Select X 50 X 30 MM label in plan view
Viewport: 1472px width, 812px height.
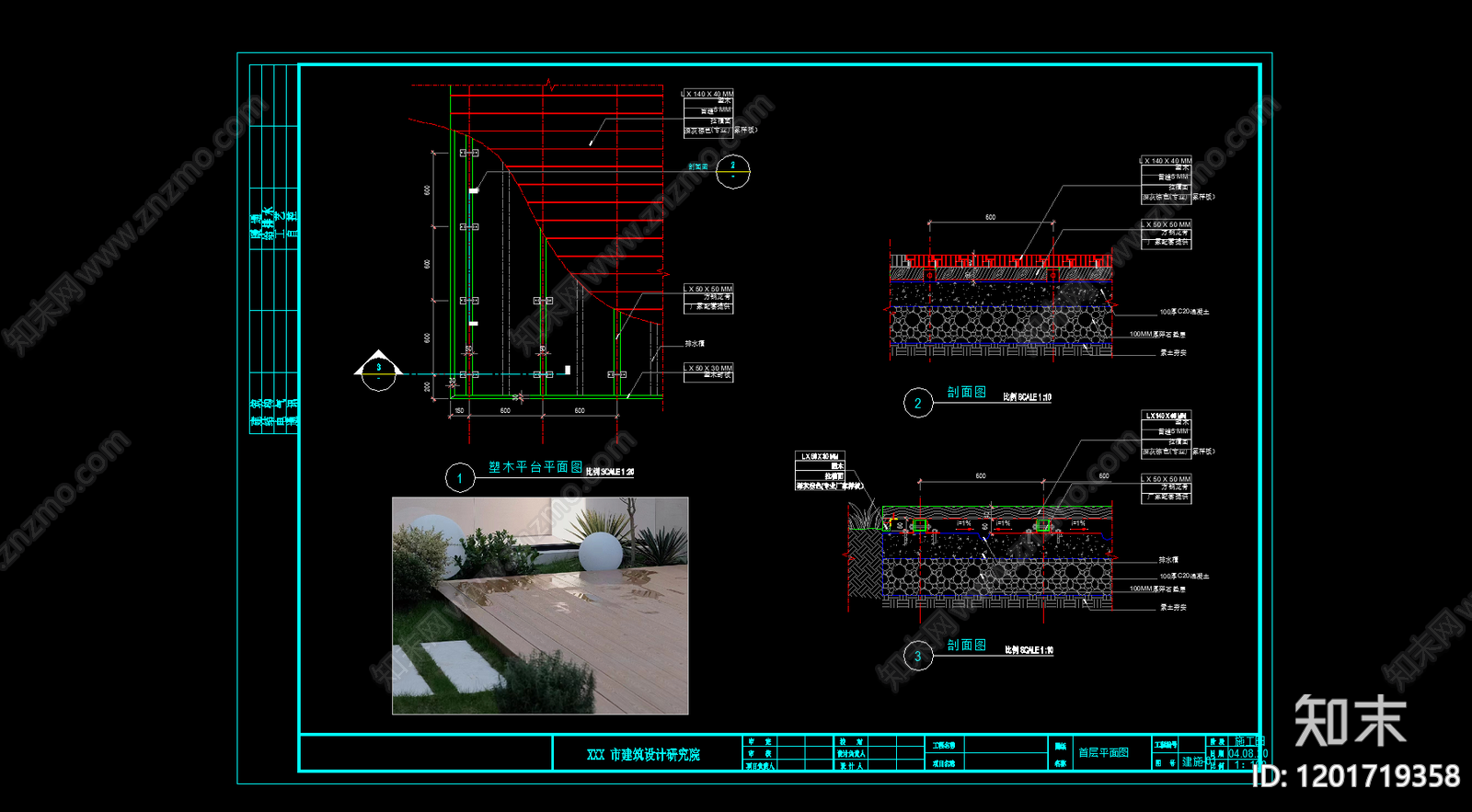[x=709, y=368]
